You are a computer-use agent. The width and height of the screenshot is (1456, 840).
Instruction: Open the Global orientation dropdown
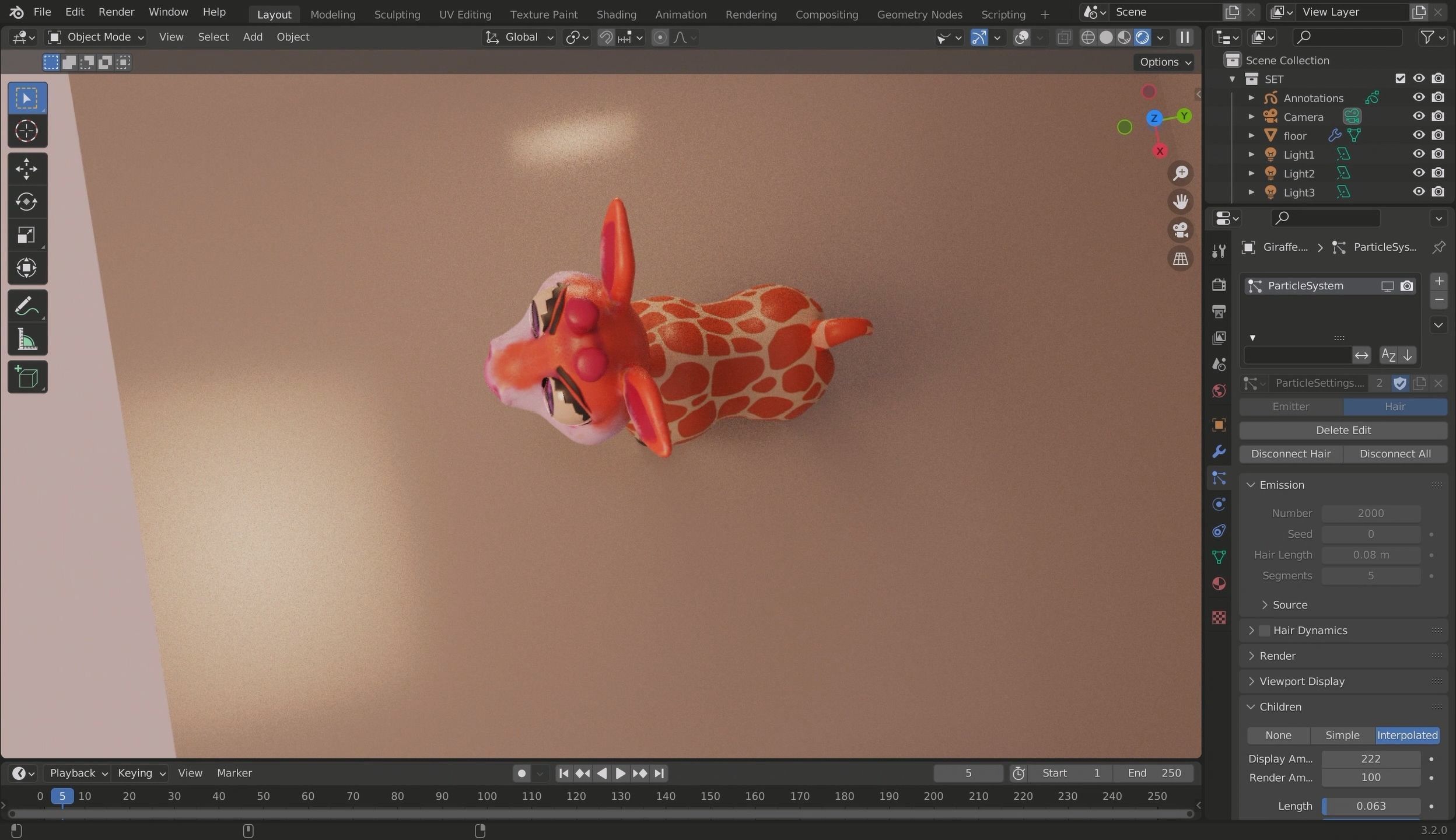[x=519, y=37]
